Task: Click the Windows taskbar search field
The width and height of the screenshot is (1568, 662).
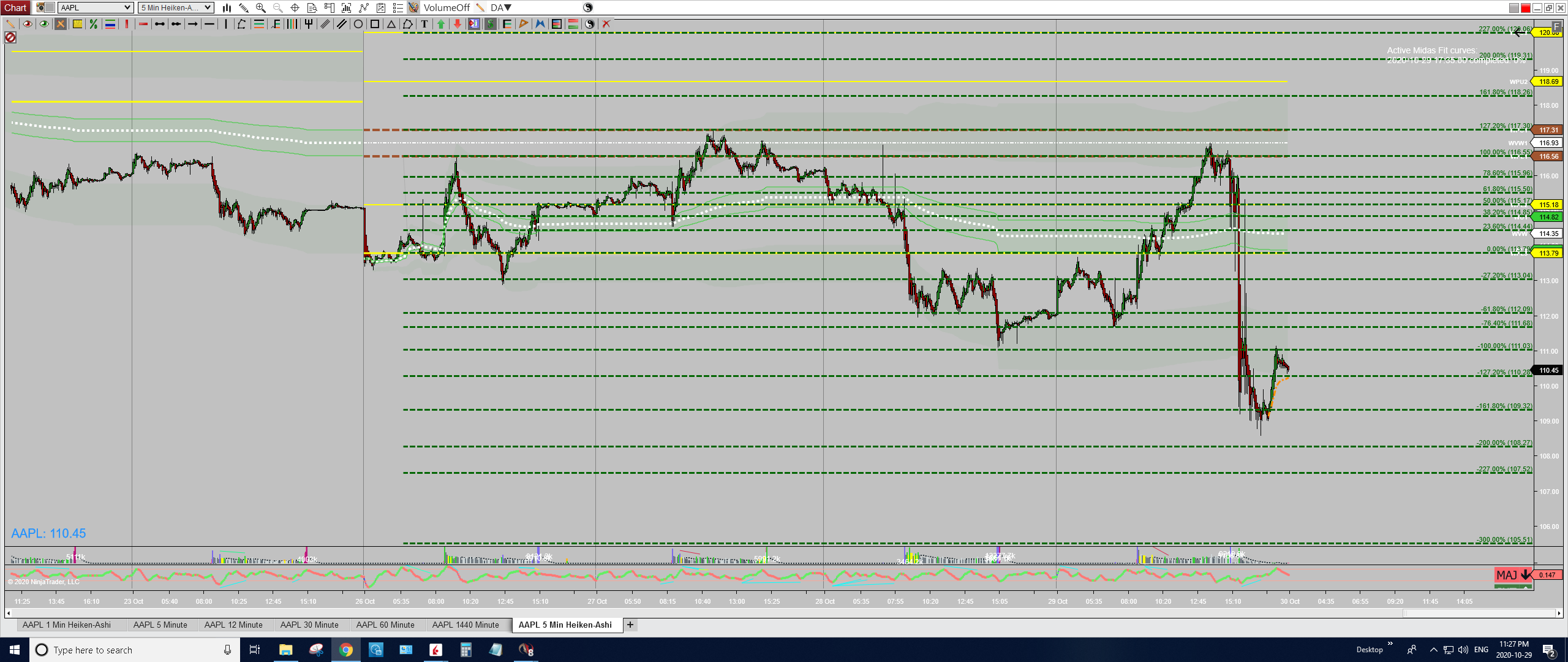Action: 134,650
